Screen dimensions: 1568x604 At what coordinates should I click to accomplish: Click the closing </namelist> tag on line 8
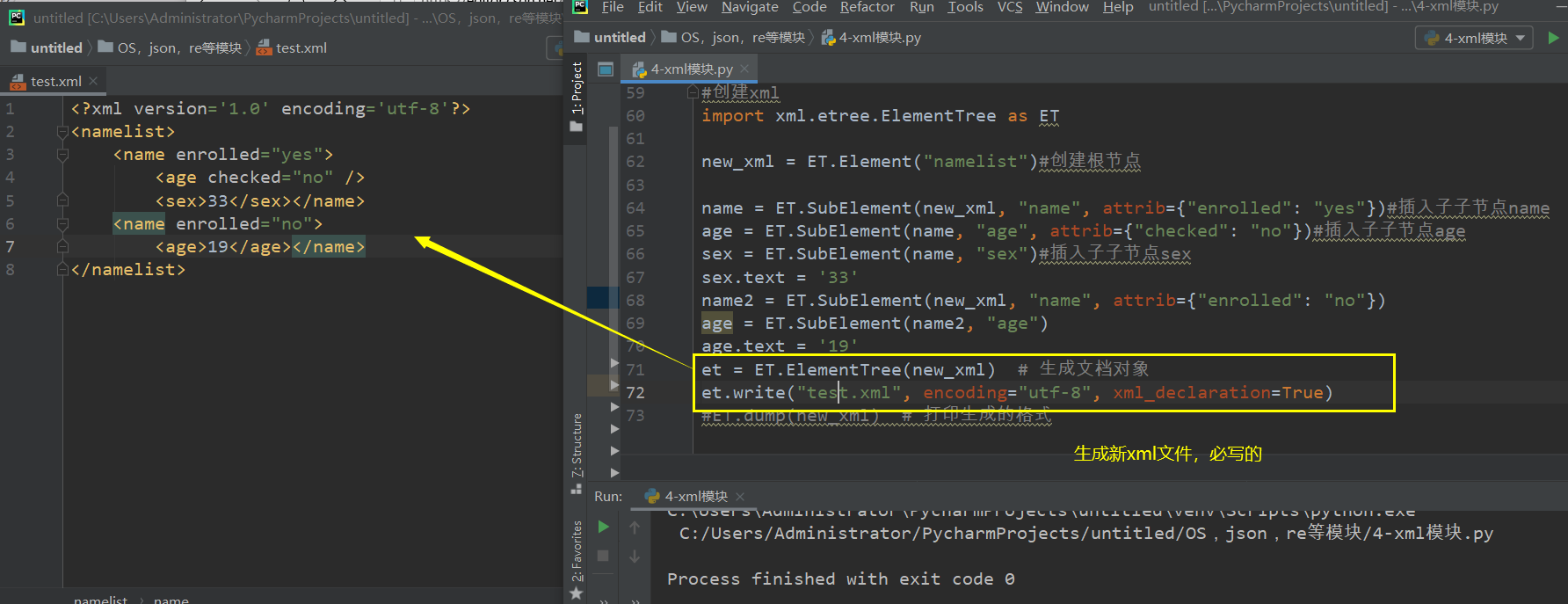(x=128, y=270)
